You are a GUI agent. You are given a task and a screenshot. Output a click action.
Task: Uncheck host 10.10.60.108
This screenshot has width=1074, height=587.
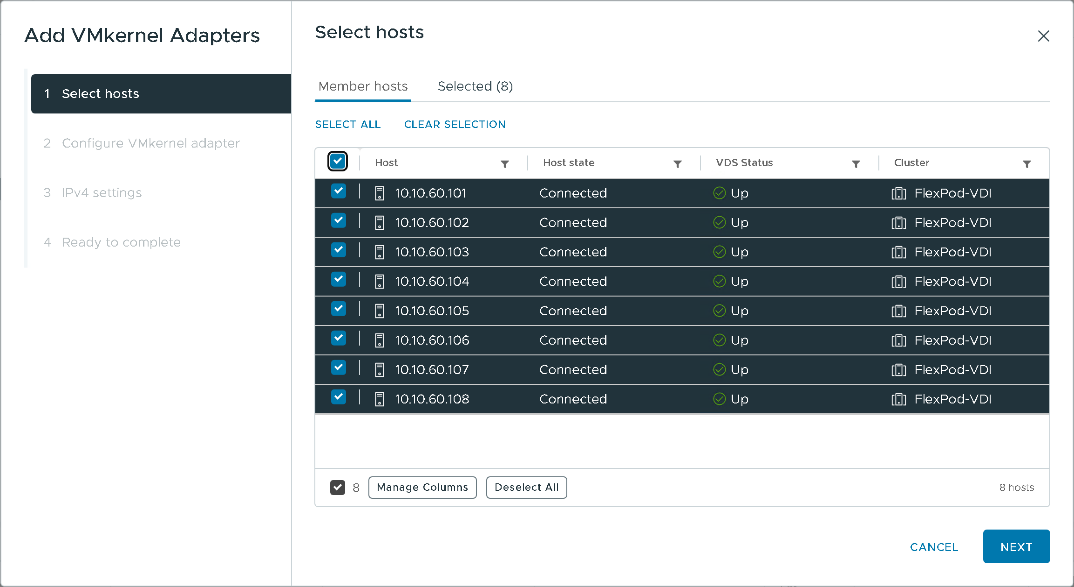point(338,397)
